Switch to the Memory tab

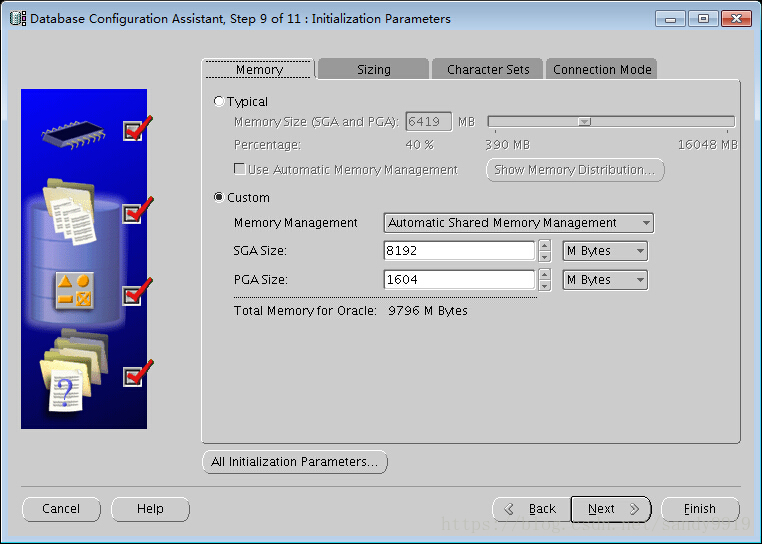(x=259, y=70)
